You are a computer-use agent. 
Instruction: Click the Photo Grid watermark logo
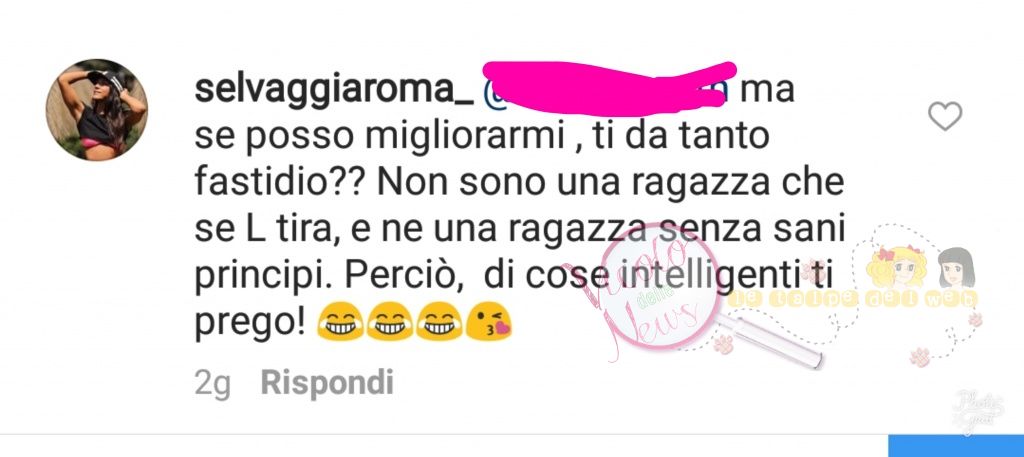[x=978, y=409]
